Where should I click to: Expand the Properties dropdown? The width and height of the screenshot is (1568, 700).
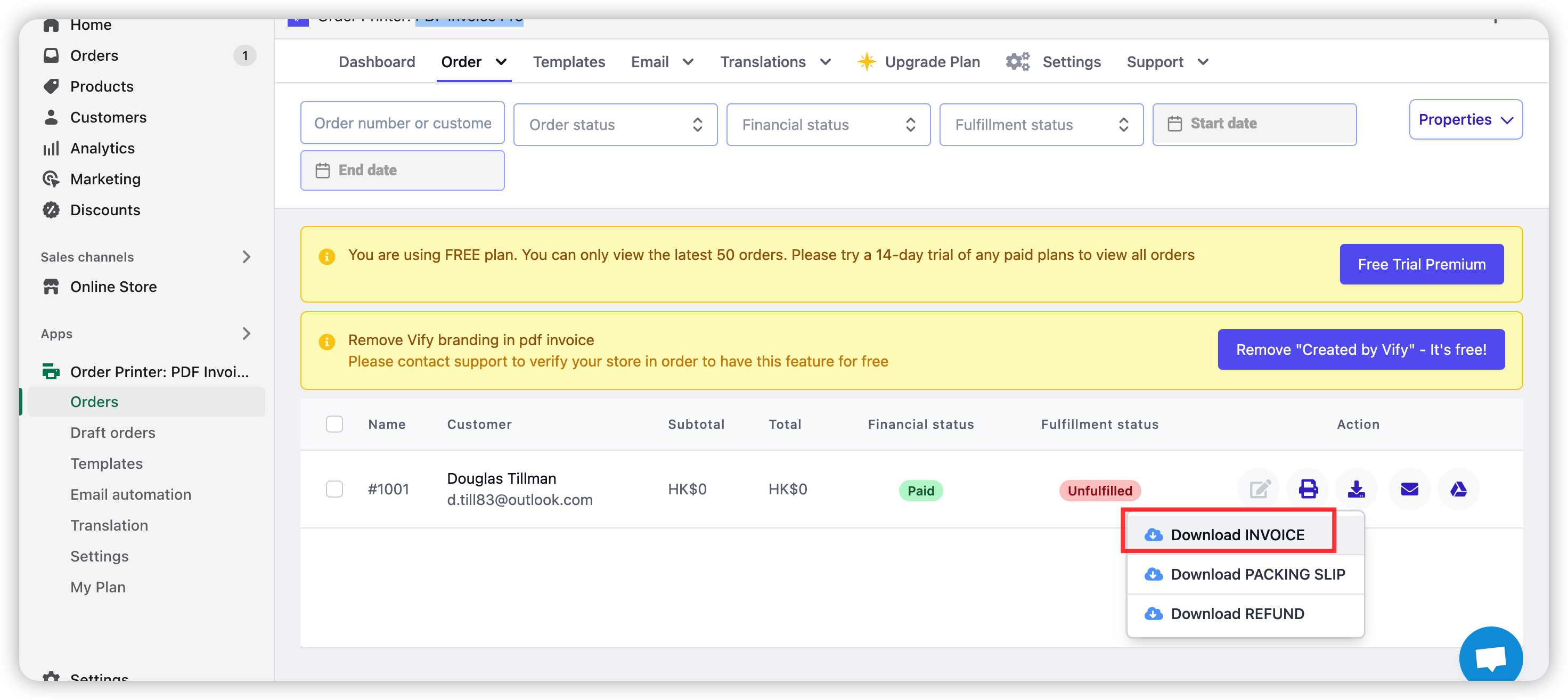click(x=1465, y=120)
